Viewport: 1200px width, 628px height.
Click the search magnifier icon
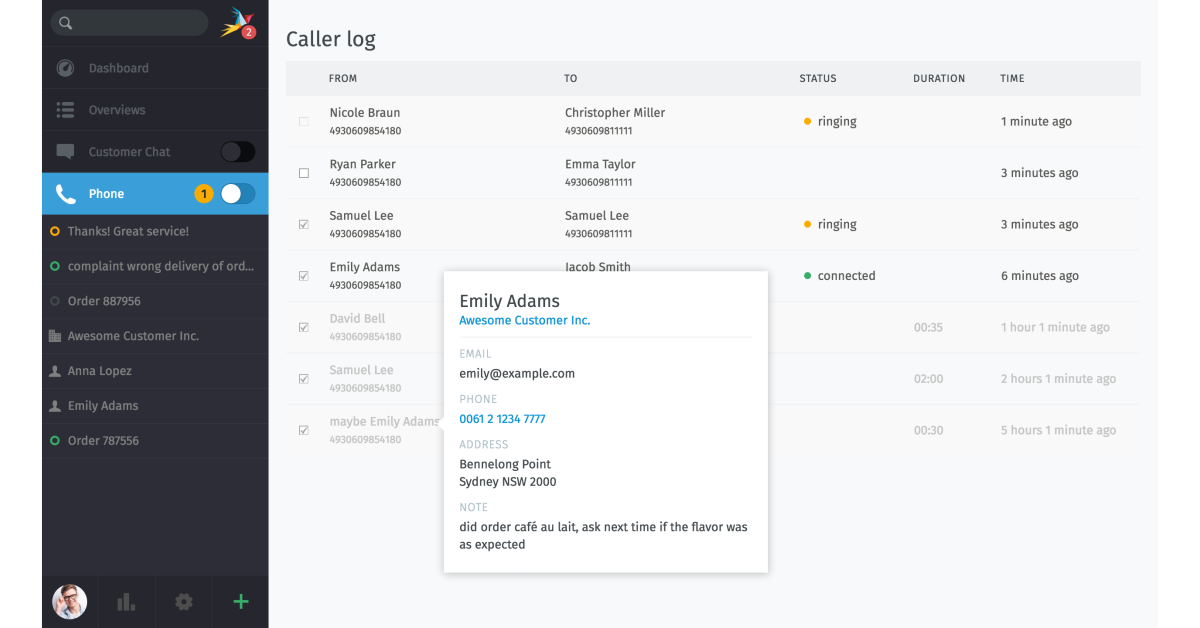coord(65,23)
